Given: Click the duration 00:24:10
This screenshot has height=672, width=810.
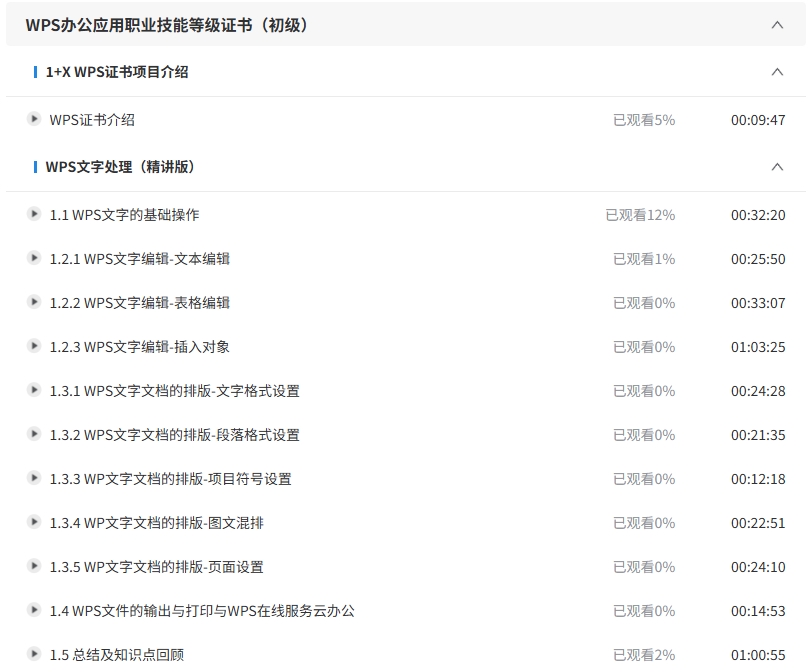Looking at the screenshot, I should pyautogui.click(x=758, y=567).
